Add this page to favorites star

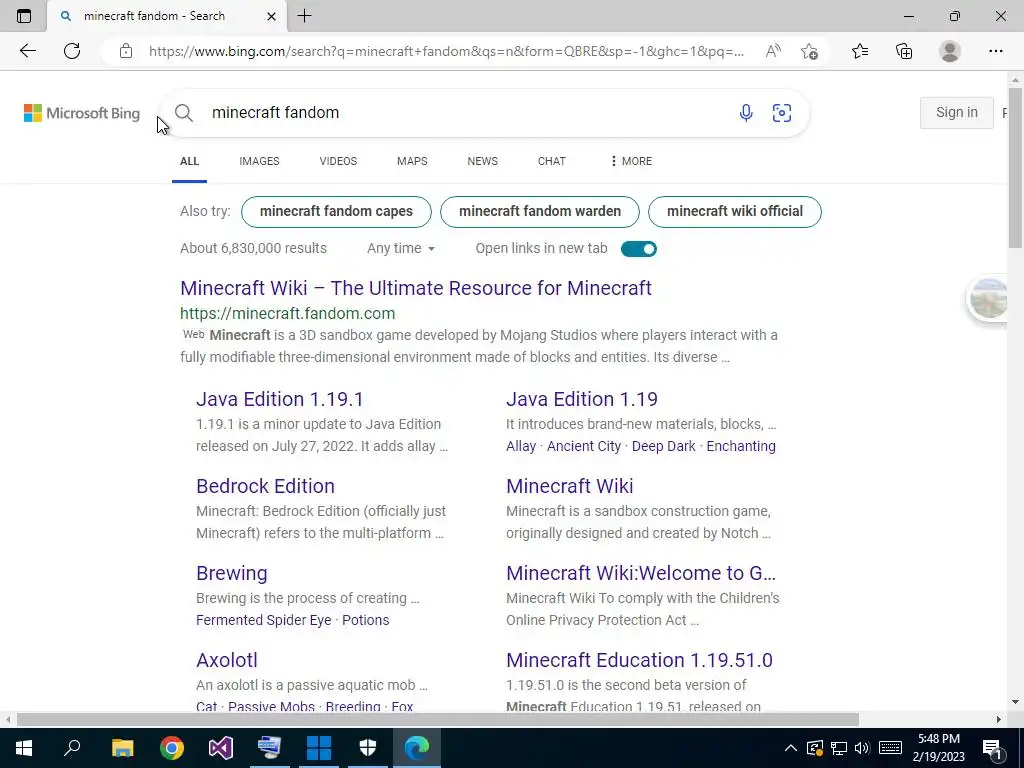tap(809, 51)
